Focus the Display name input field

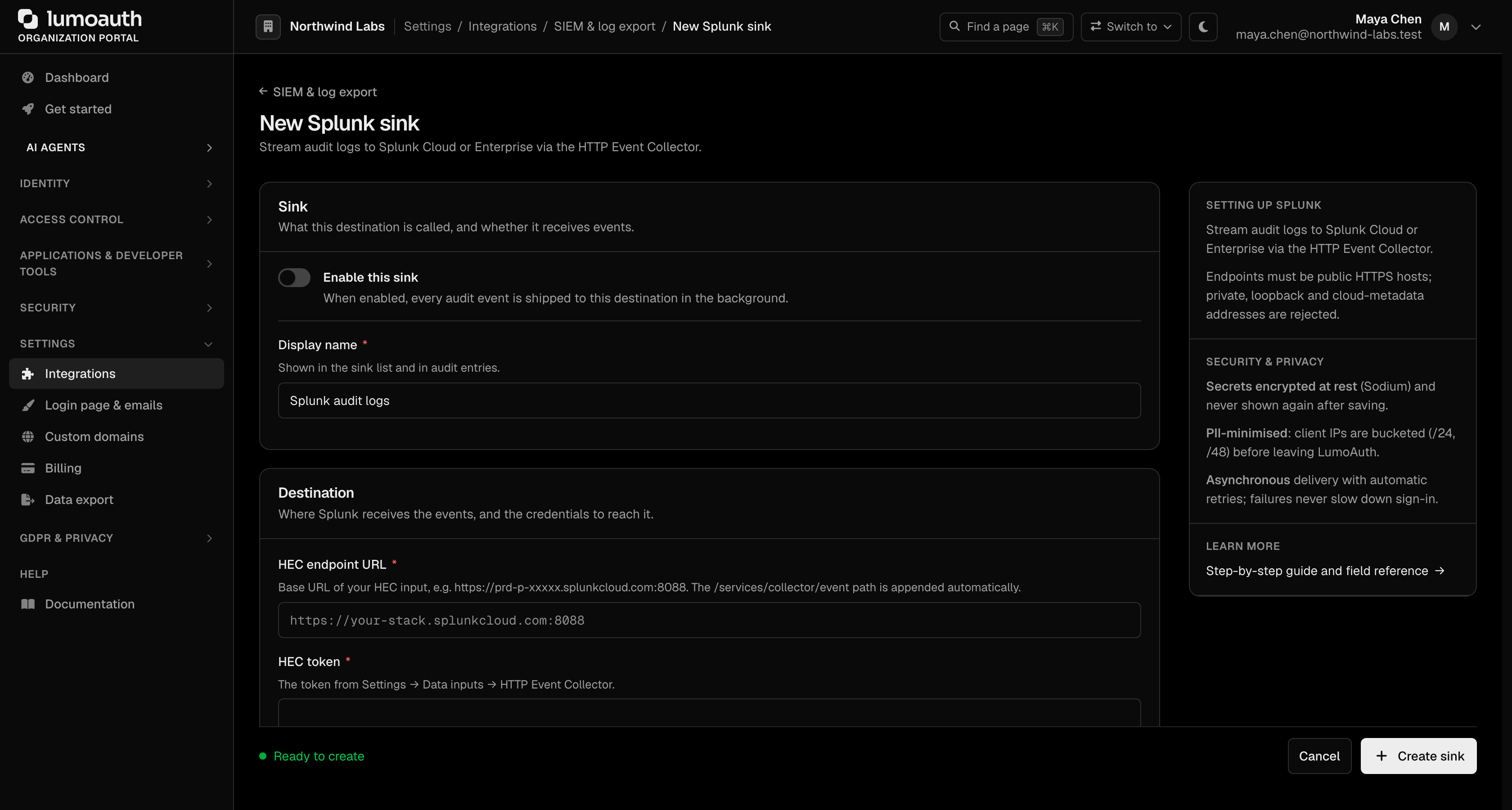[x=709, y=400]
